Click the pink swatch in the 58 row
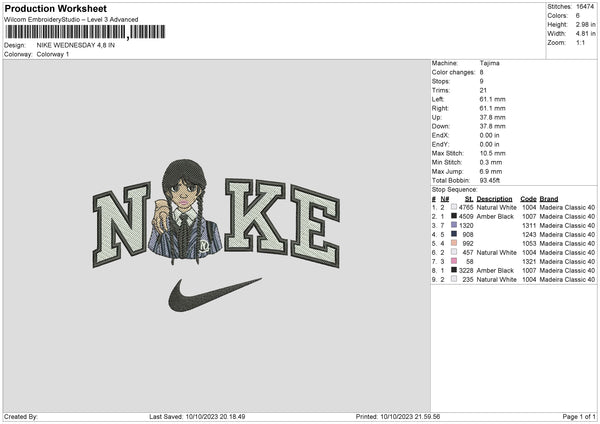Image resolution: width=600 pixels, height=424 pixels. (x=454, y=261)
